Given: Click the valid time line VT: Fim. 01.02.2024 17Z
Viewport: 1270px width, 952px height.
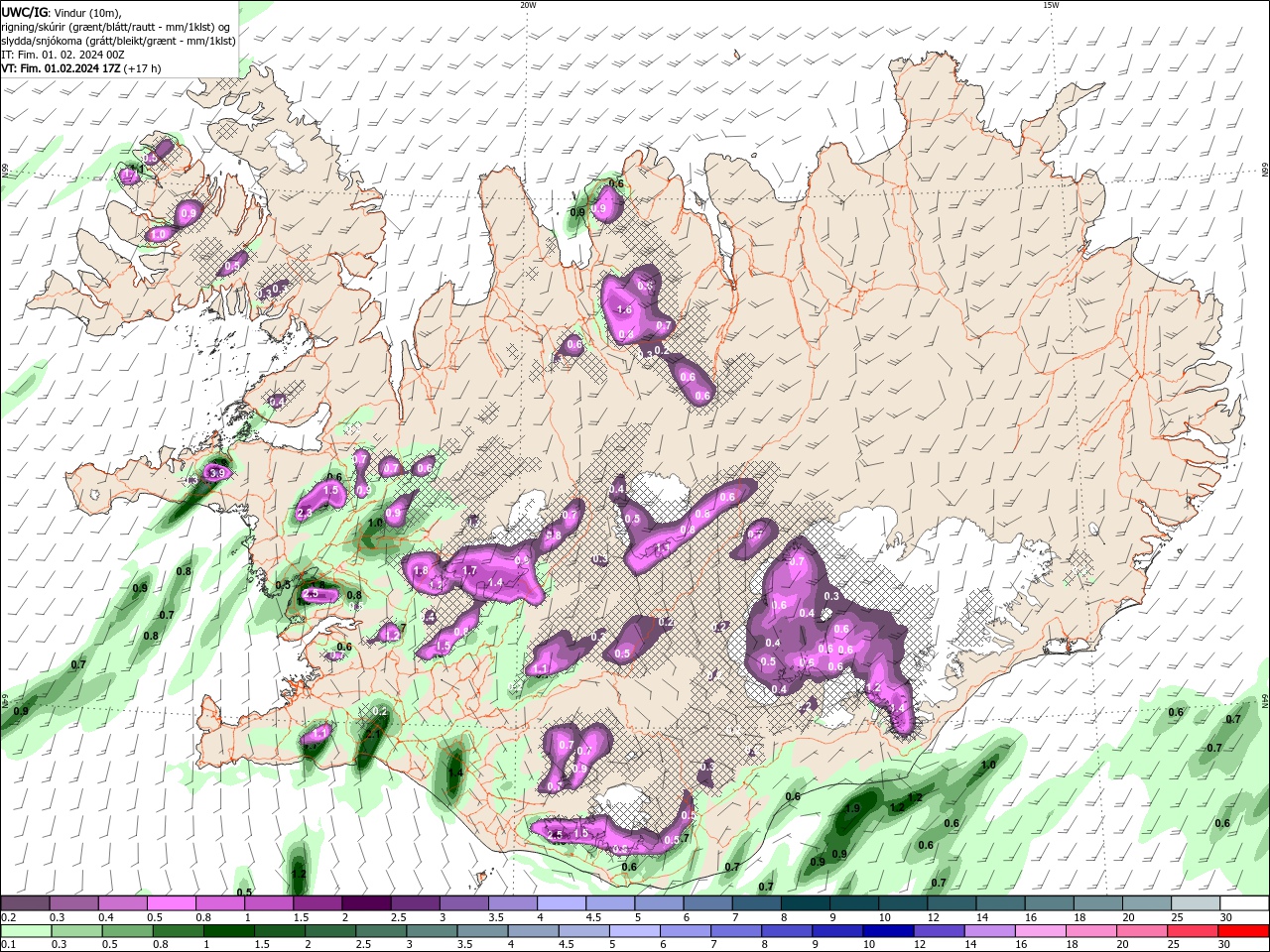Looking at the screenshot, I should [80, 68].
